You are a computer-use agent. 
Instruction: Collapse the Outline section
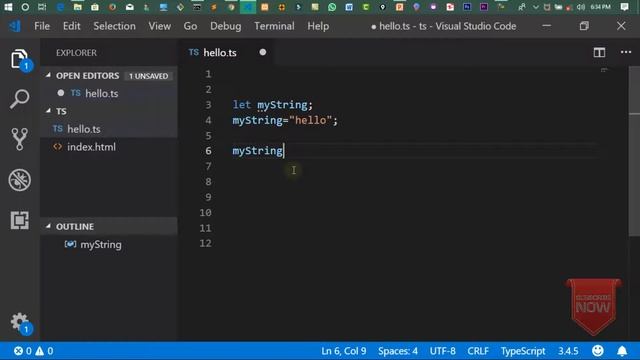point(49,226)
